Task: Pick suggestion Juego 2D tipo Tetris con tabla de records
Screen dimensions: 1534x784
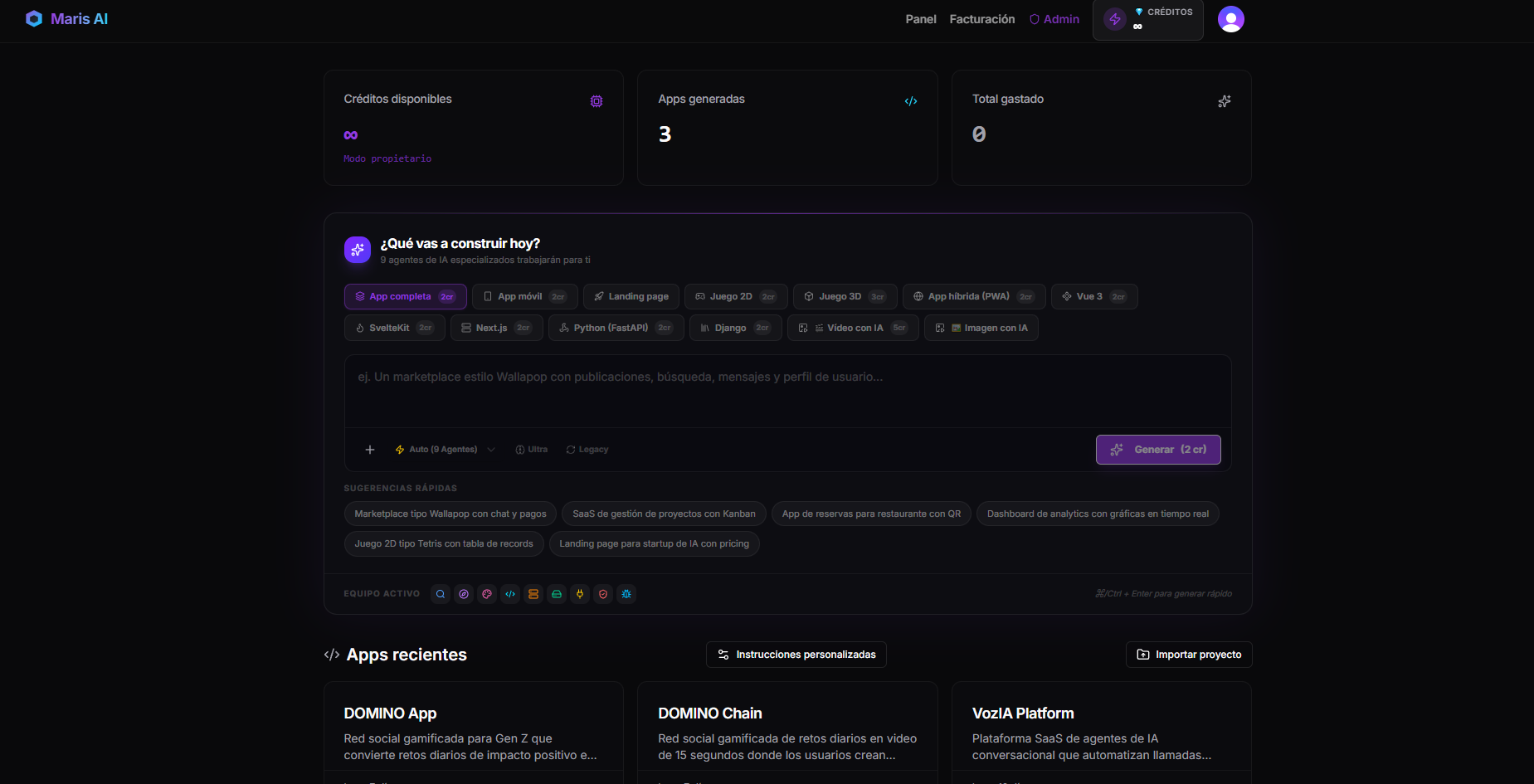Action: click(444, 544)
